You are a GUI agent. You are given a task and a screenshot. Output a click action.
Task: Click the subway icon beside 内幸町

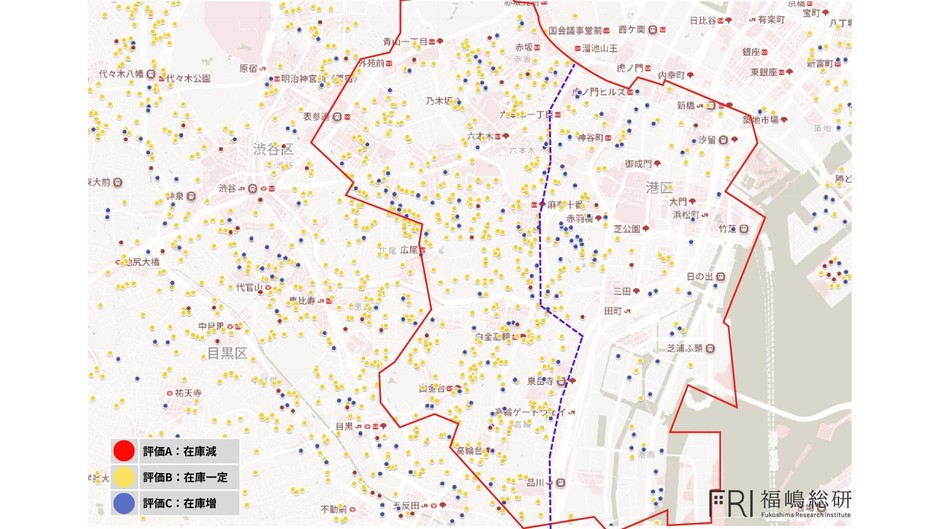click(690, 76)
